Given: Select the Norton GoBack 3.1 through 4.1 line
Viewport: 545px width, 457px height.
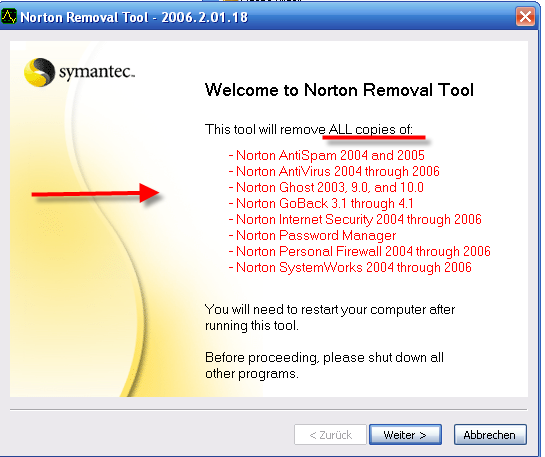Looking at the screenshot, I should click(x=321, y=203).
